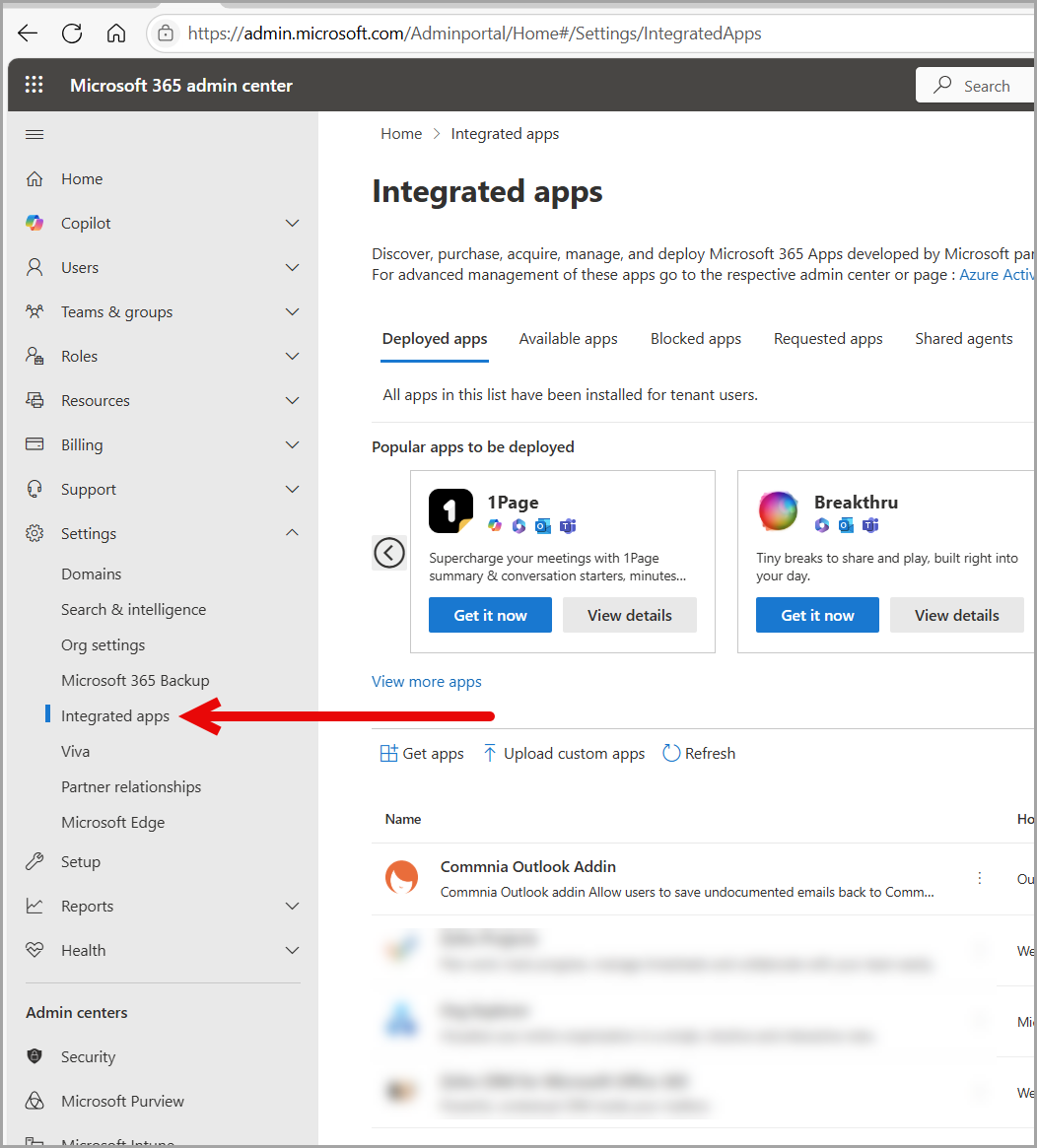Reload the page with browser refresh icon
The width and height of the screenshot is (1037, 1148).
click(x=72, y=33)
